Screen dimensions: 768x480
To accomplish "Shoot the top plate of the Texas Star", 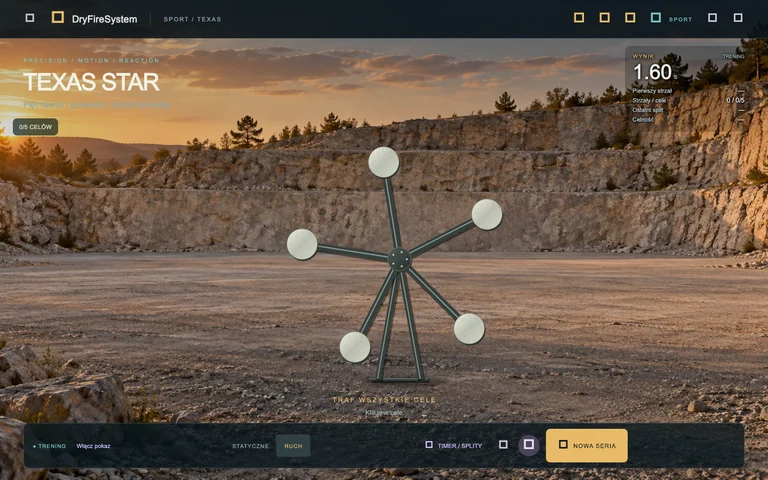I will [384, 162].
